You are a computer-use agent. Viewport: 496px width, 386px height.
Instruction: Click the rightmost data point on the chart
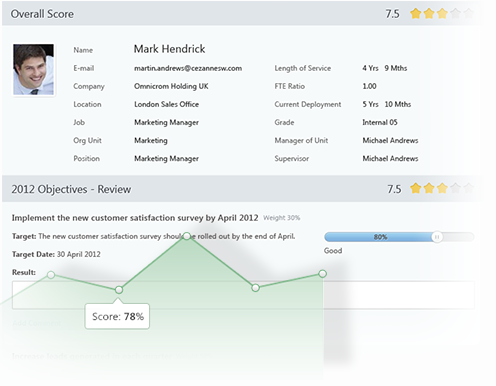pyautogui.click(x=322, y=274)
